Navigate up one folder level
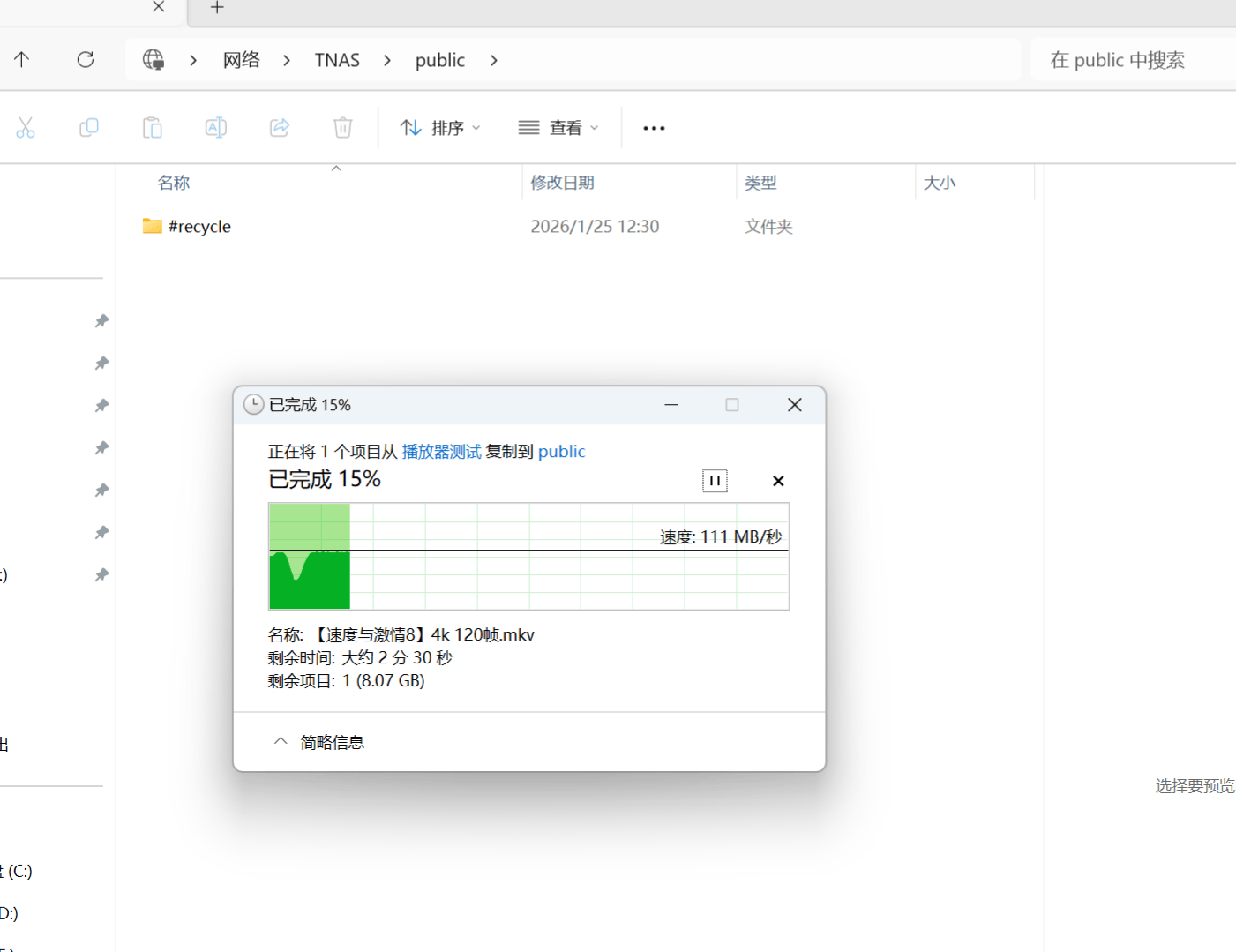 coord(22,59)
